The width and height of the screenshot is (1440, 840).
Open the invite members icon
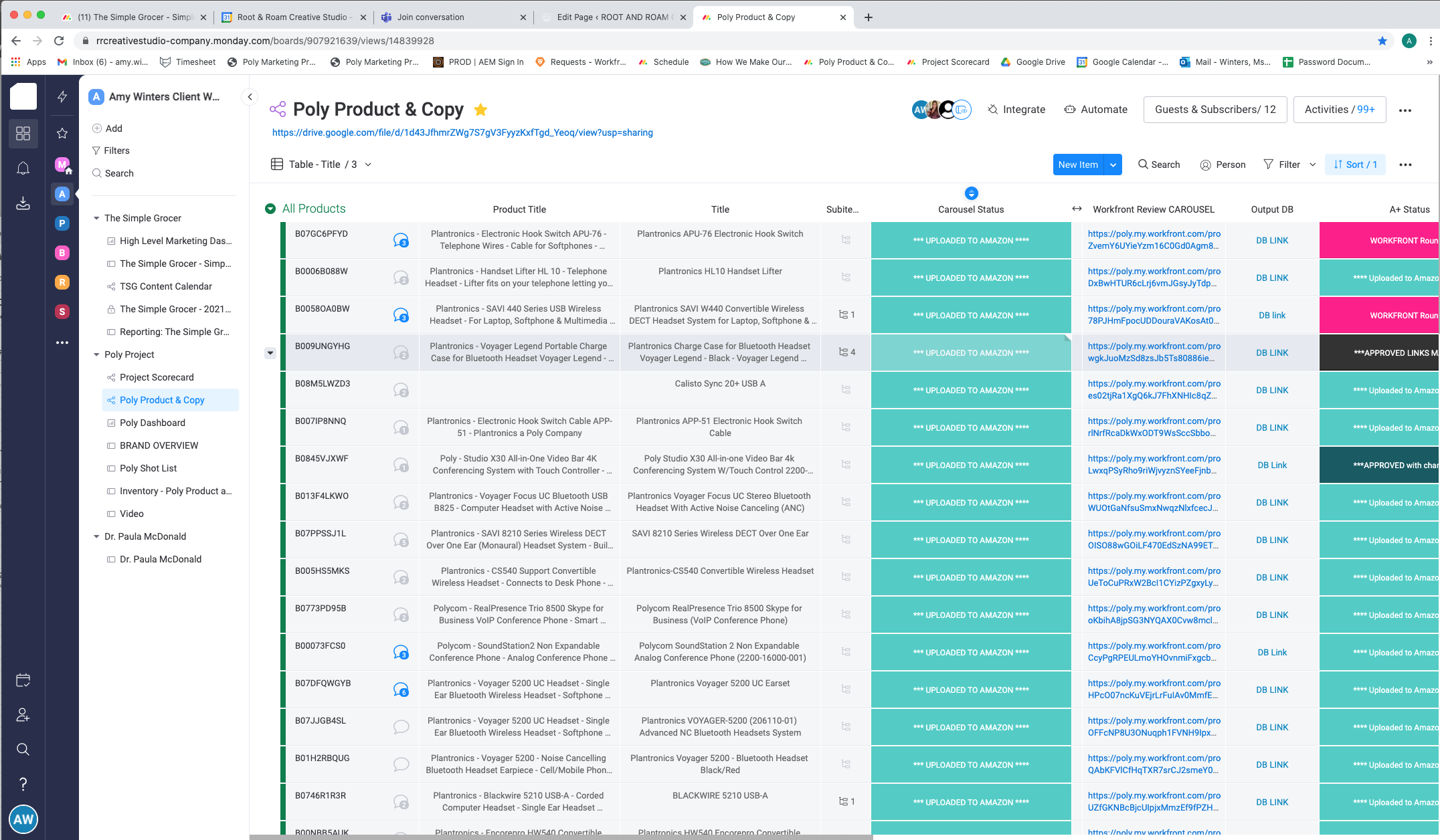(x=23, y=715)
